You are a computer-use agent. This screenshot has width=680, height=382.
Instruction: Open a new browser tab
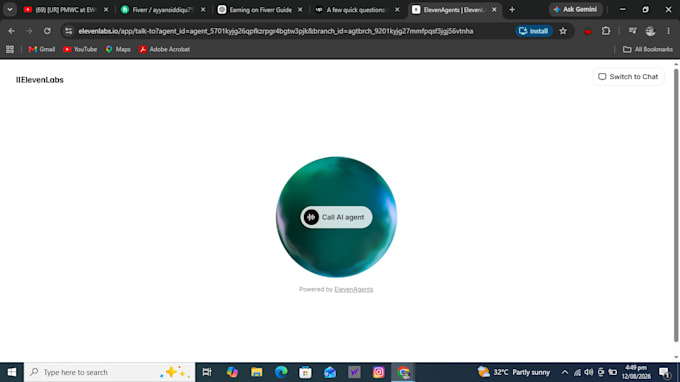(x=512, y=10)
